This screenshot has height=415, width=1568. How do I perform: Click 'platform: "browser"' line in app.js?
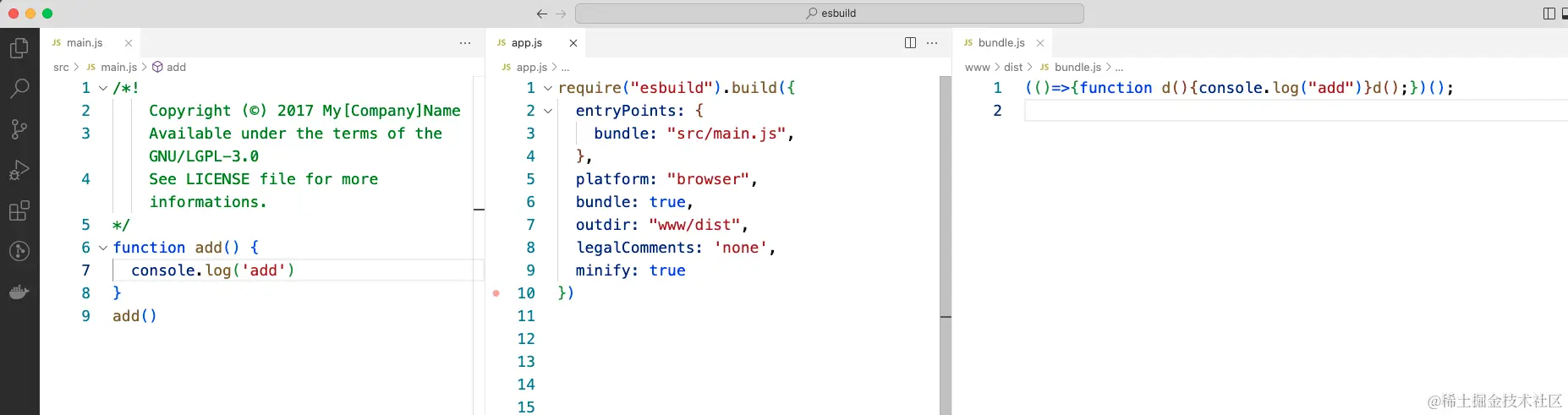[666, 179]
